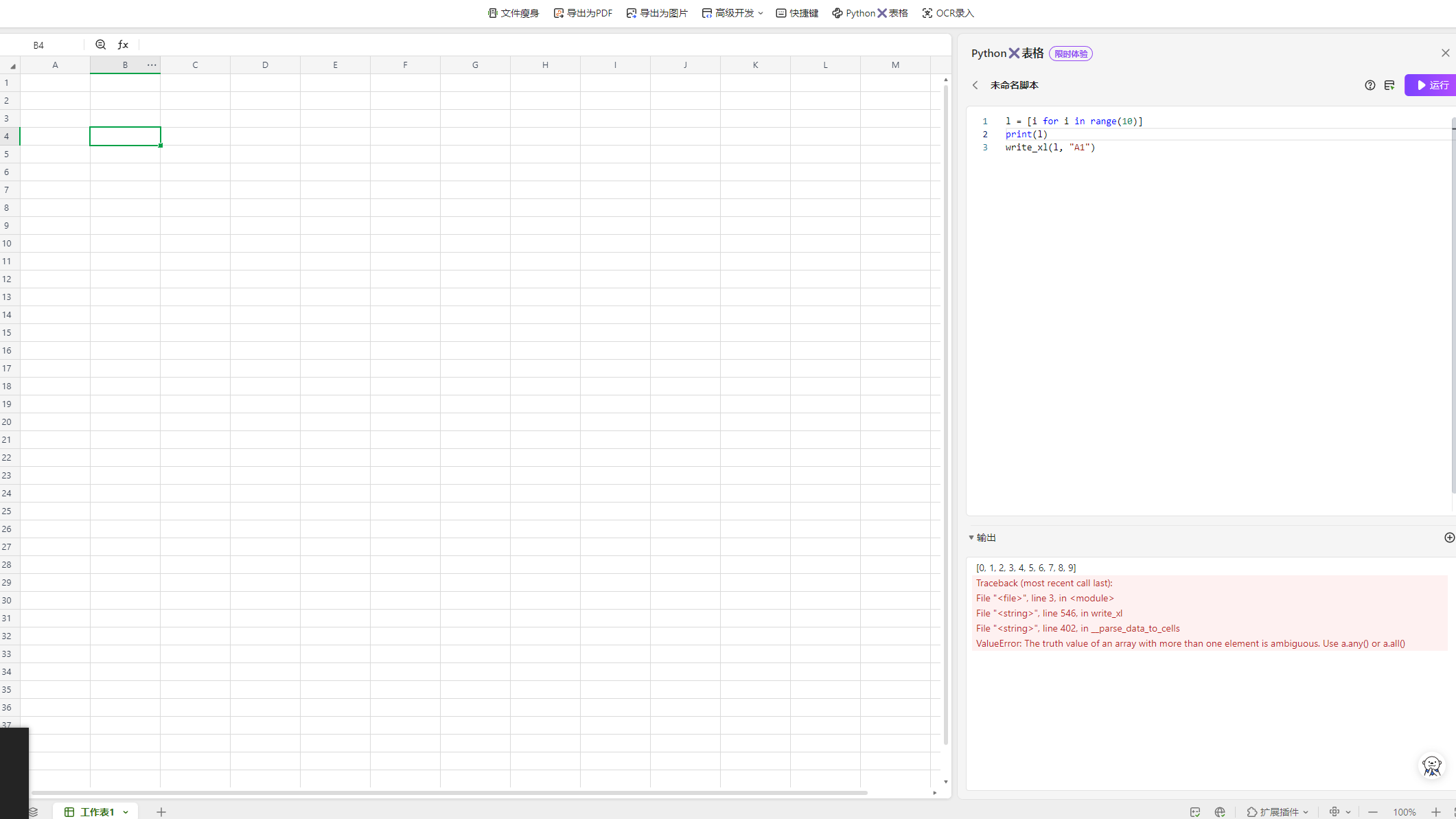Click code line 1 list comprehension

click(1074, 121)
